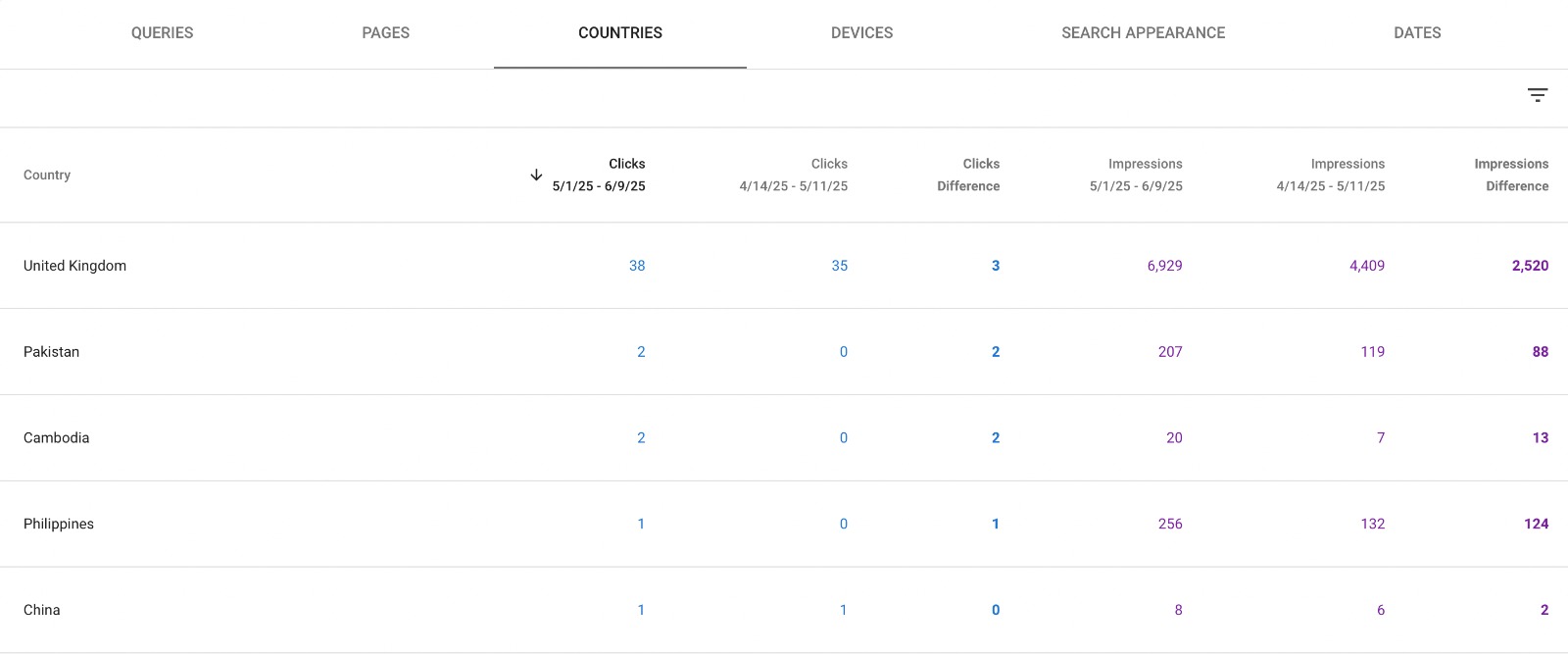Sort by Impressions 4/14/25 - 5/11/25 column

pyautogui.click(x=1330, y=175)
